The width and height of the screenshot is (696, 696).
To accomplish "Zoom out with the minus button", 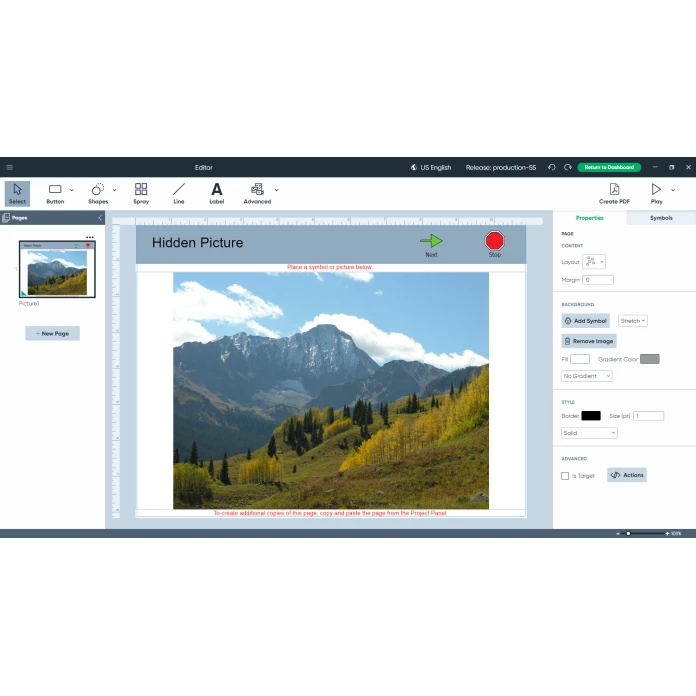I will [x=618, y=534].
